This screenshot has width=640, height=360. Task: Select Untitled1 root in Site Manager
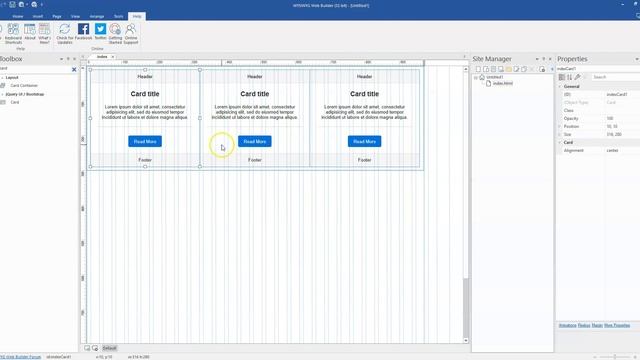[495, 77]
